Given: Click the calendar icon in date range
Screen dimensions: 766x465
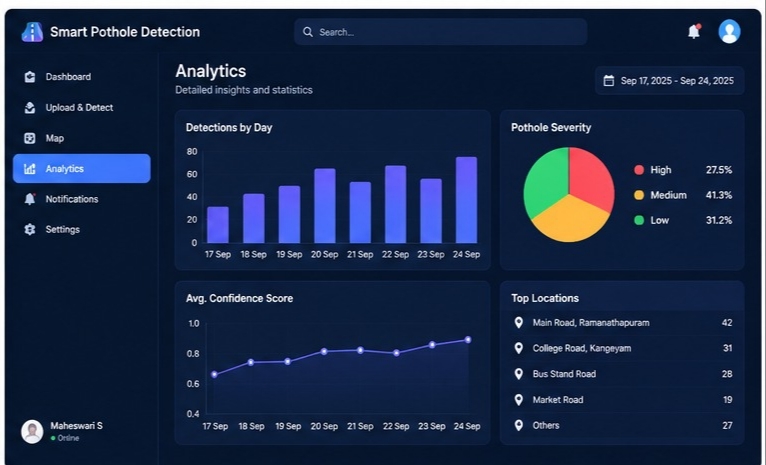Looking at the screenshot, I should click(x=609, y=81).
